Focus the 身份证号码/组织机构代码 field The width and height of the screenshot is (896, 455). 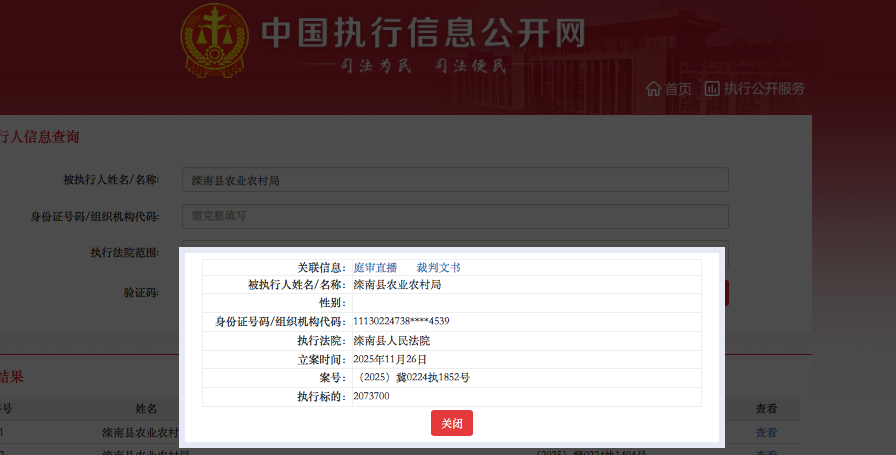click(455, 216)
